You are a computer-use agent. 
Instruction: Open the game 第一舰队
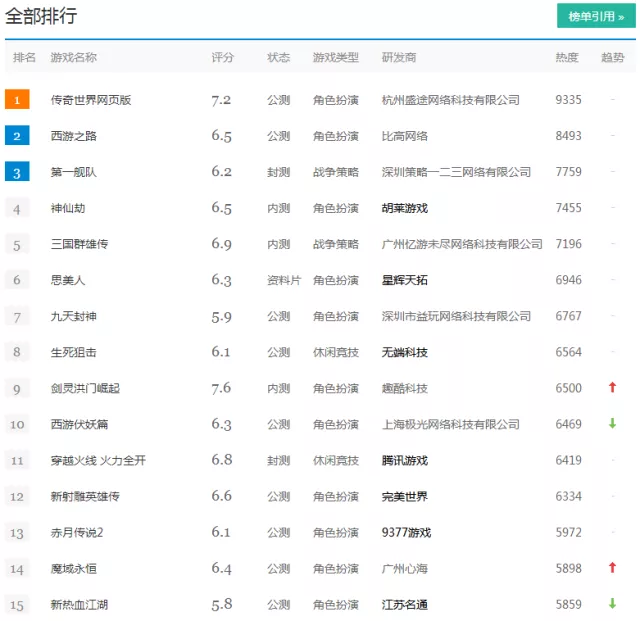coord(73,172)
